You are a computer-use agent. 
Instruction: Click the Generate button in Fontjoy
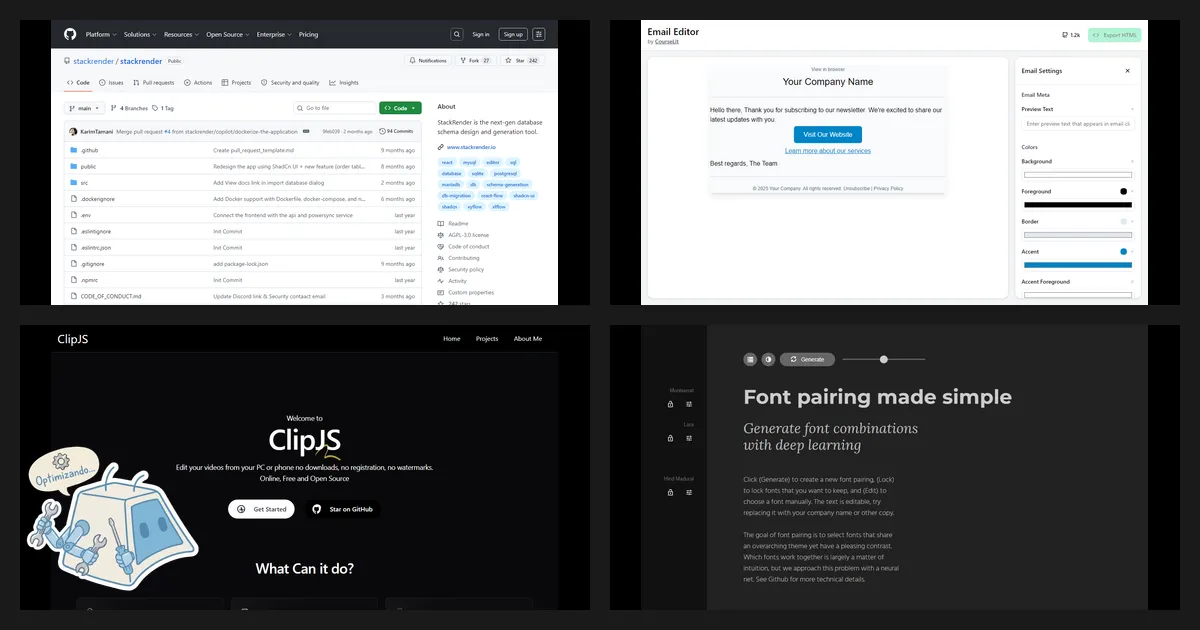click(x=807, y=359)
